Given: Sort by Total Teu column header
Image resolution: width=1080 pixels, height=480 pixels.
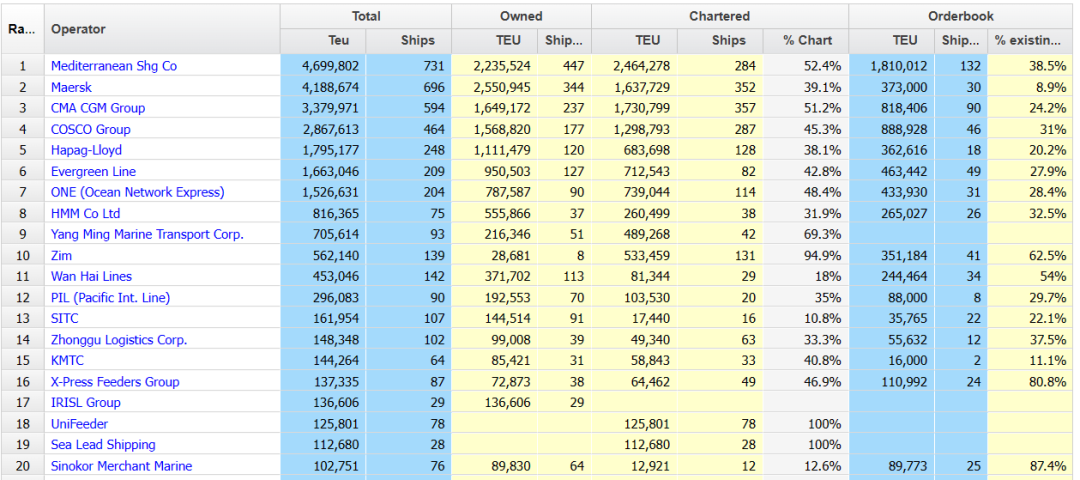Looking at the screenshot, I should click(323, 41).
